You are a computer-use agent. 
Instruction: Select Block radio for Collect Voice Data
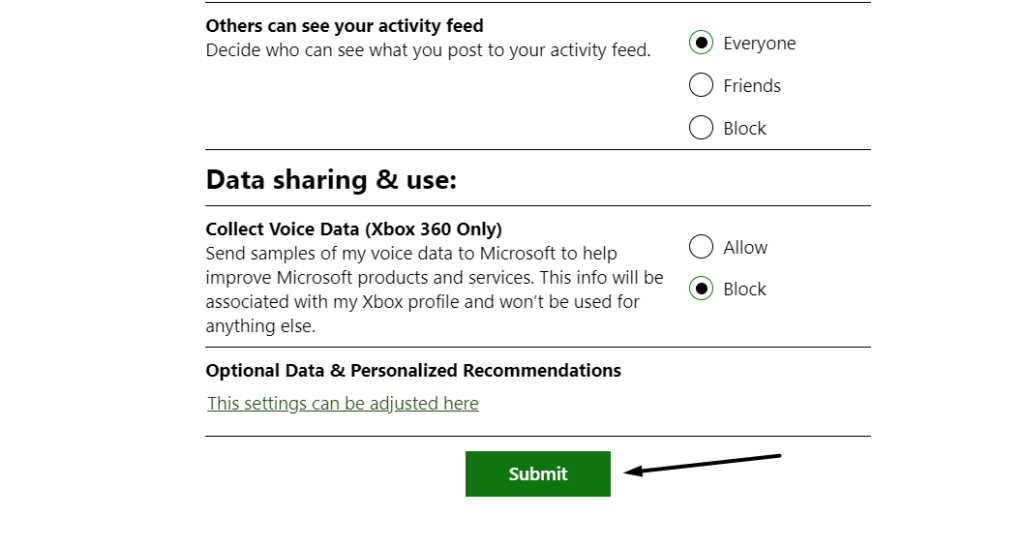[701, 289]
